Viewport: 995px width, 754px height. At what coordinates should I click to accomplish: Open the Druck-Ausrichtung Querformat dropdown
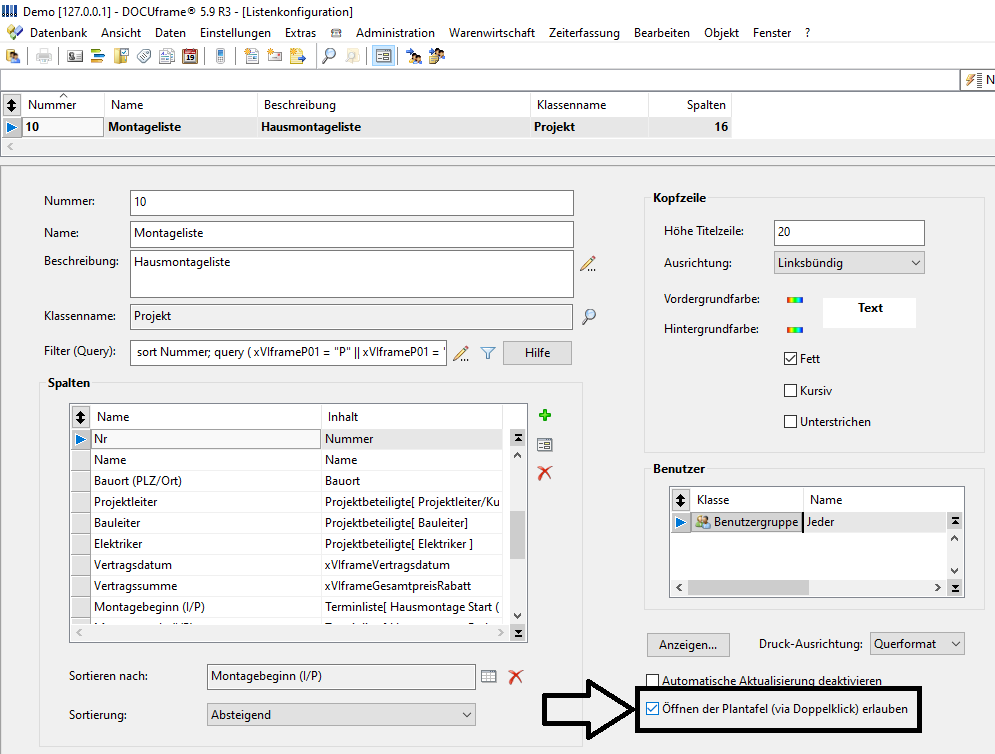pos(917,644)
